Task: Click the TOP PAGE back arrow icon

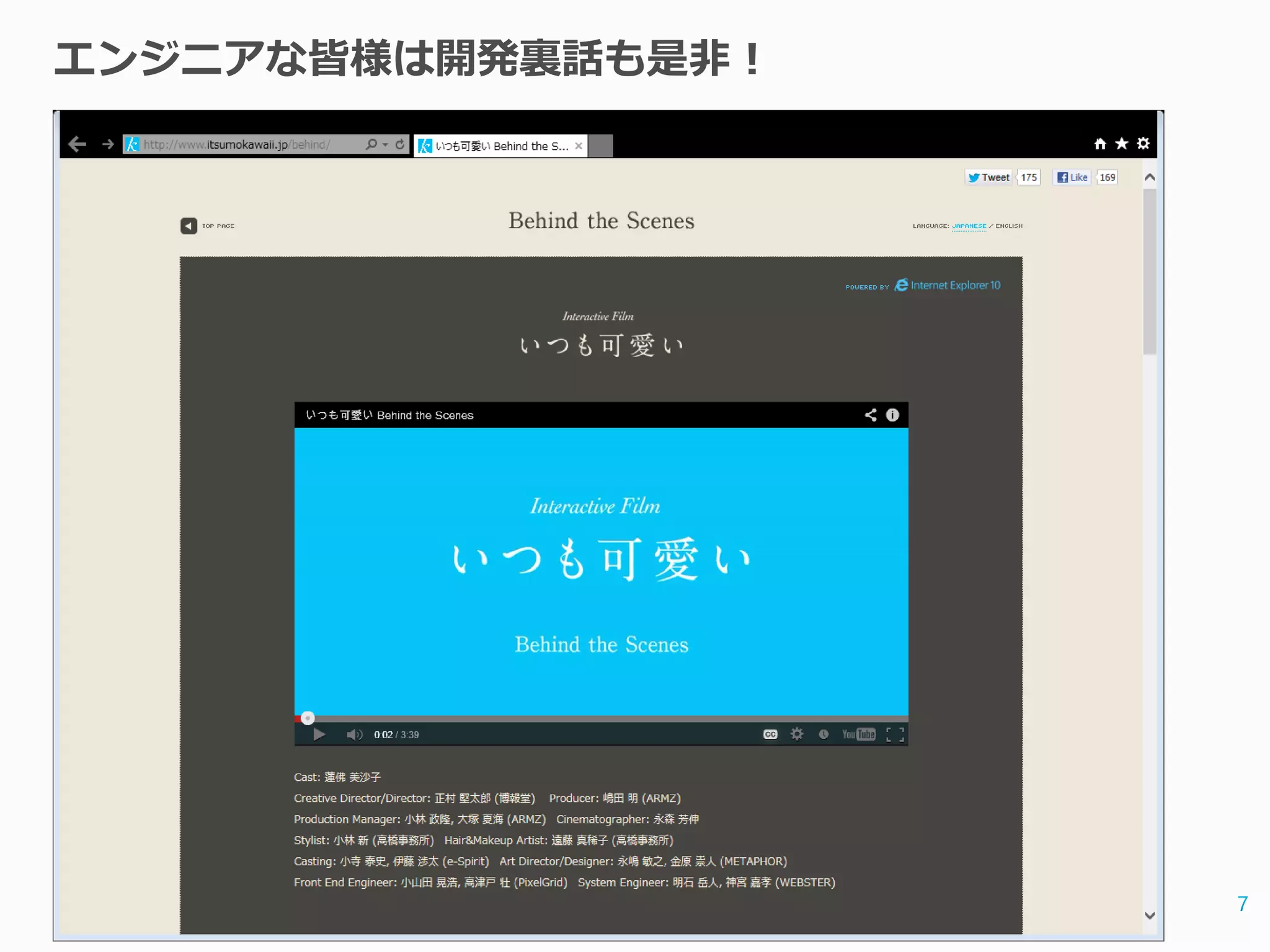Action: 189,226
